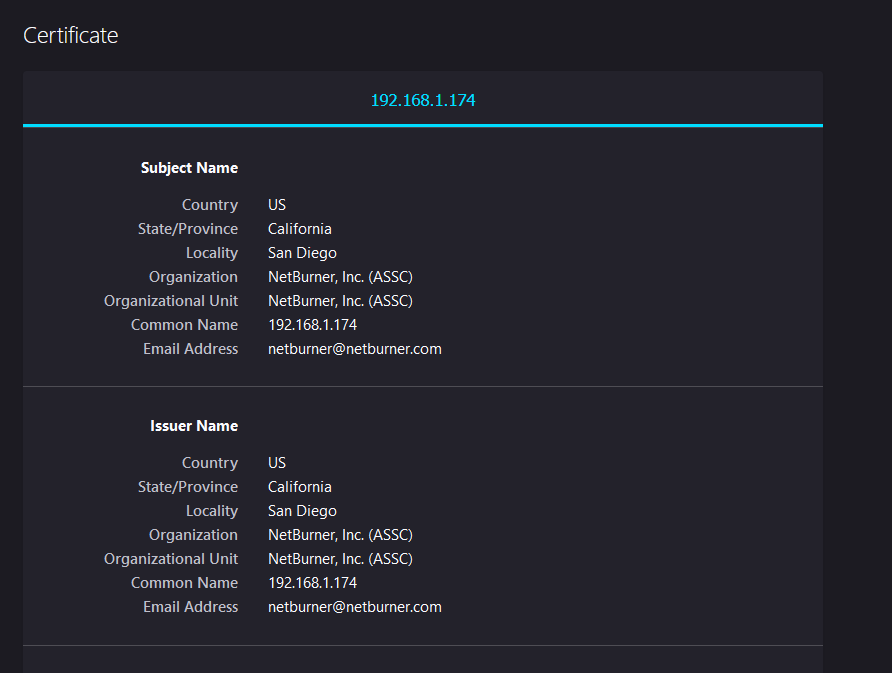Select Issuer Name Common Name value 192.168.1.174
The width and height of the screenshot is (892, 673).
coord(312,583)
